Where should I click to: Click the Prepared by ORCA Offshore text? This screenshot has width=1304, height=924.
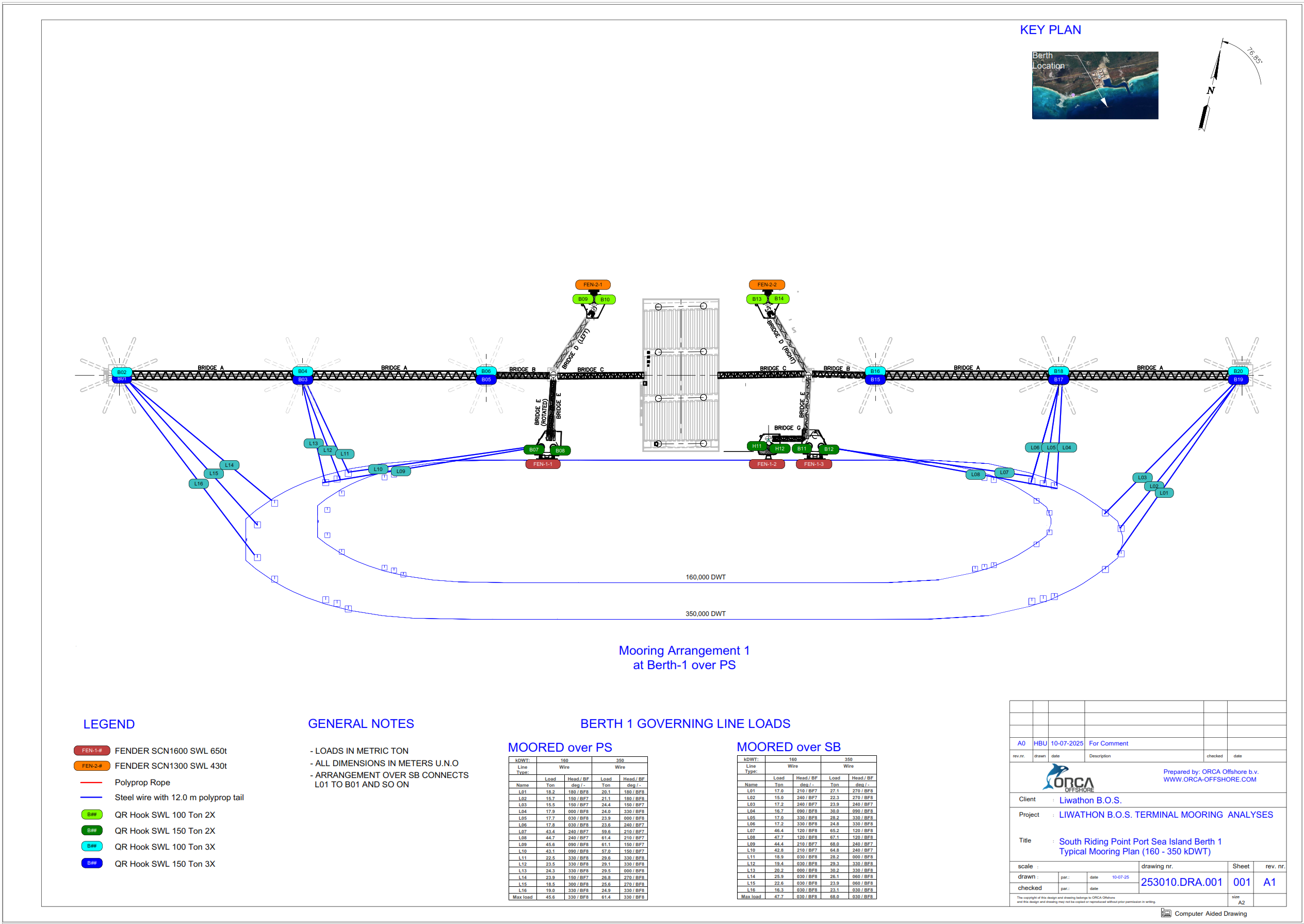[x=1210, y=771]
